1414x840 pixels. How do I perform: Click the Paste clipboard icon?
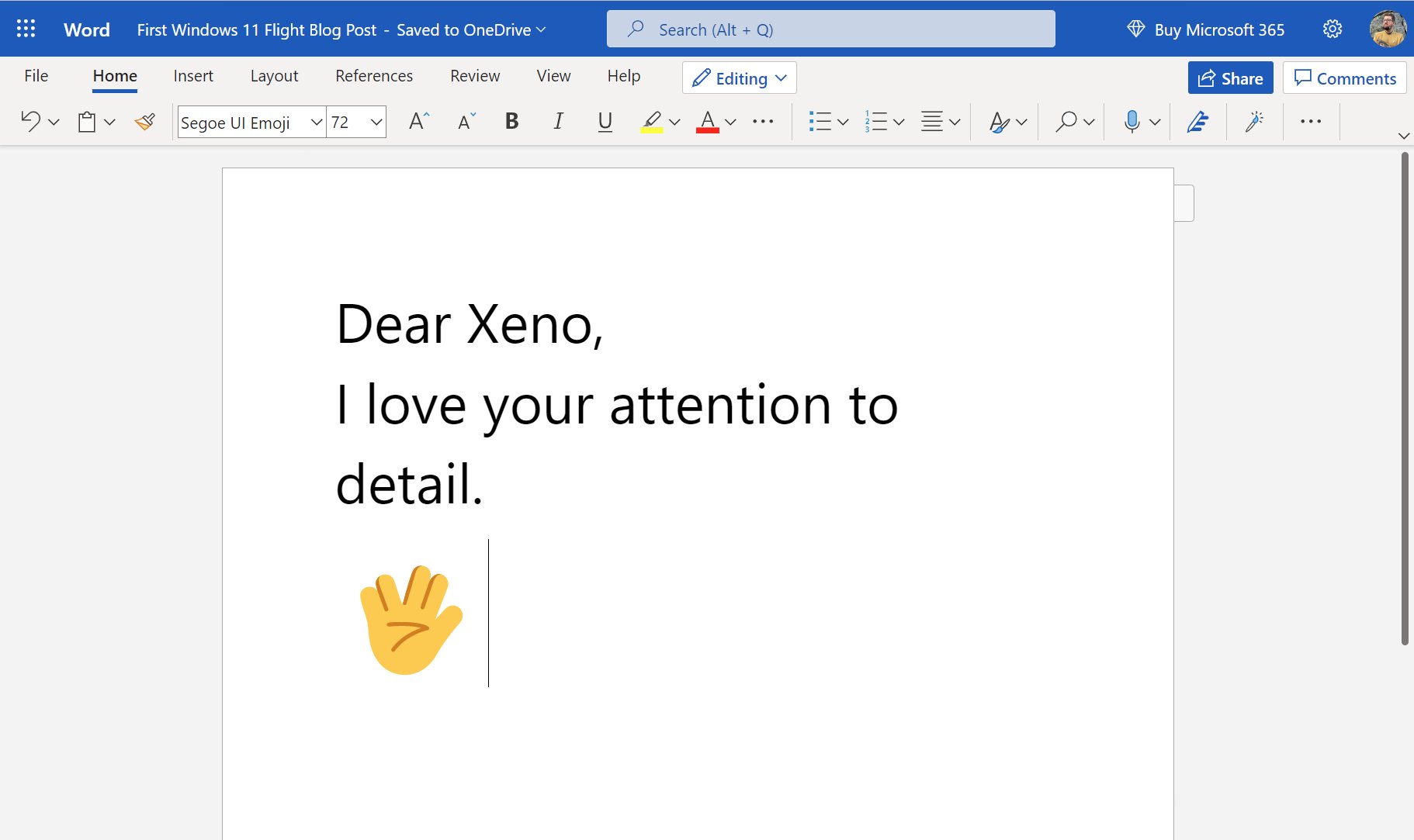coord(85,121)
